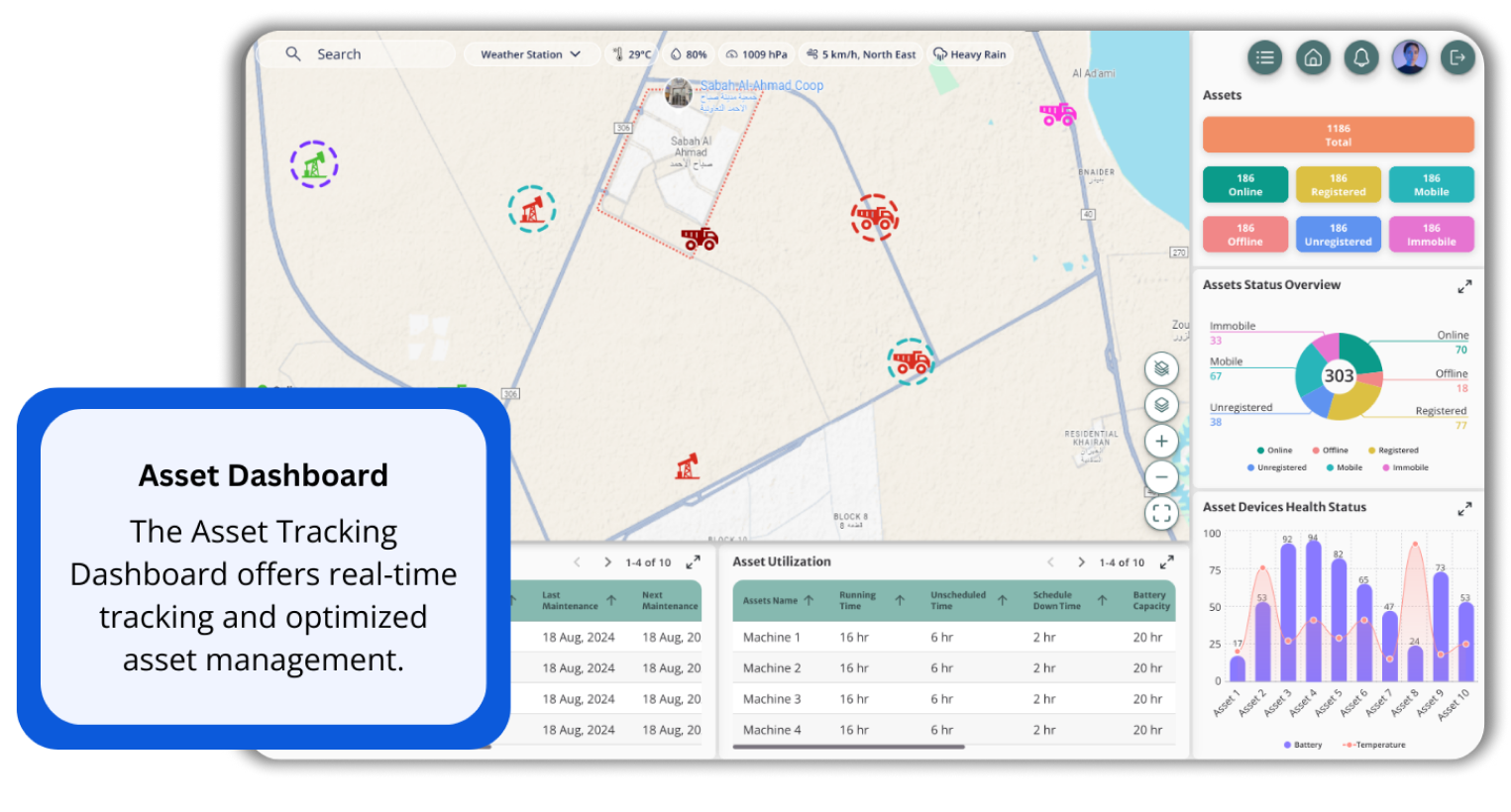Open the Weather Station dropdown
Screen dimensions: 1511x812
coord(530,54)
